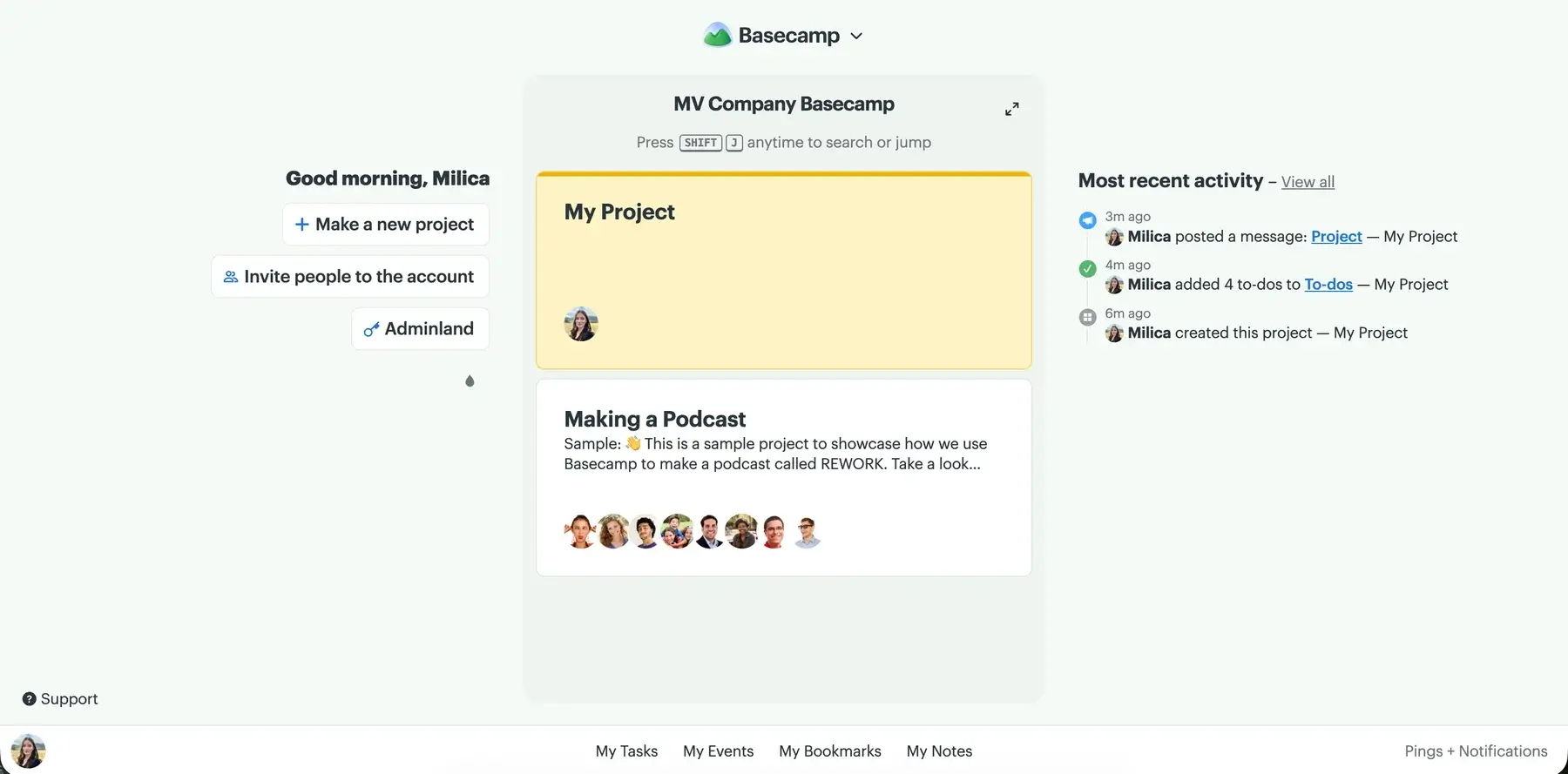Click the last avatar with glasses in Podcast

tap(807, 531)
